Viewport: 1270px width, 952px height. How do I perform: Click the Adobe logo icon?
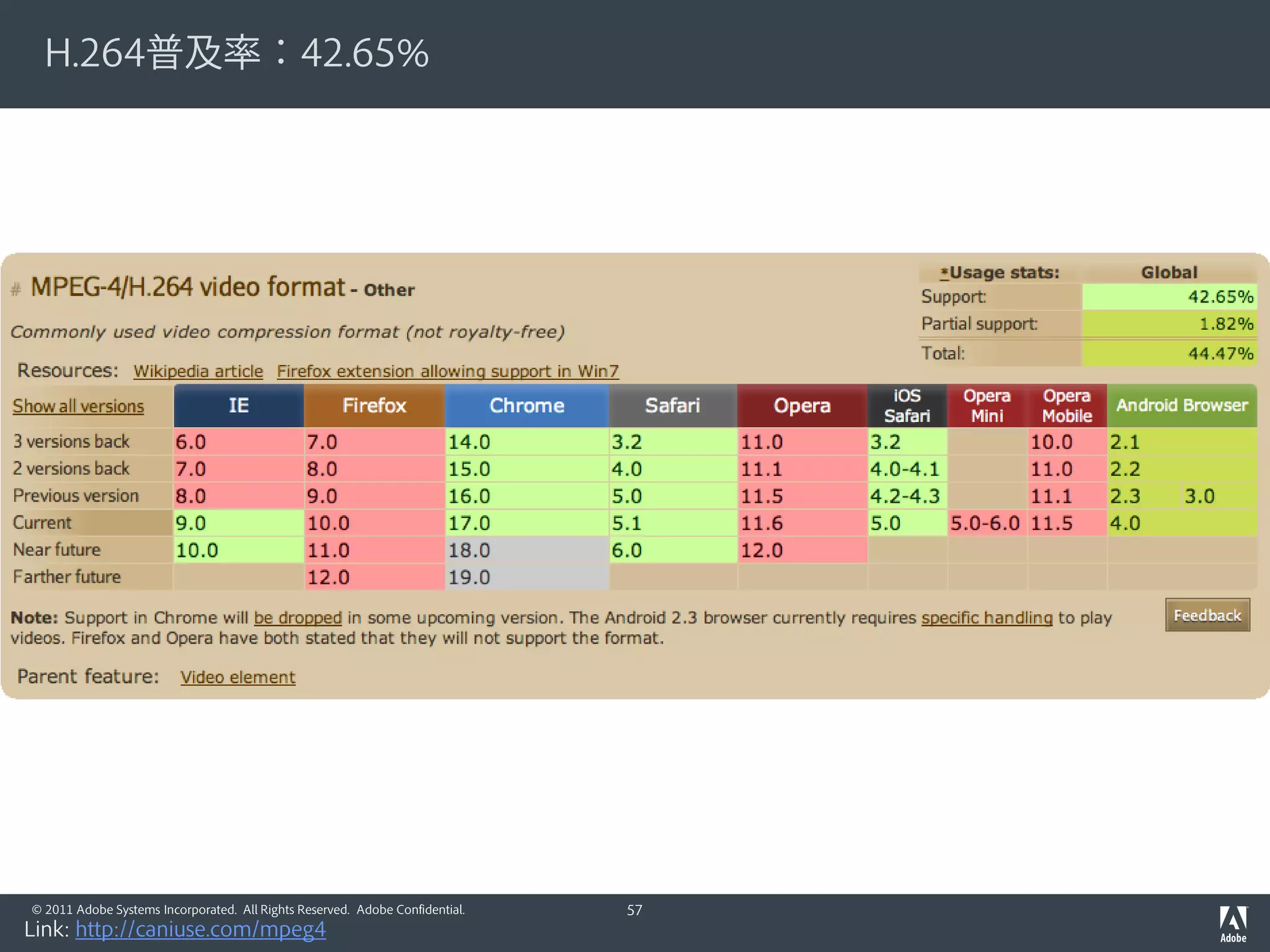1233,923
